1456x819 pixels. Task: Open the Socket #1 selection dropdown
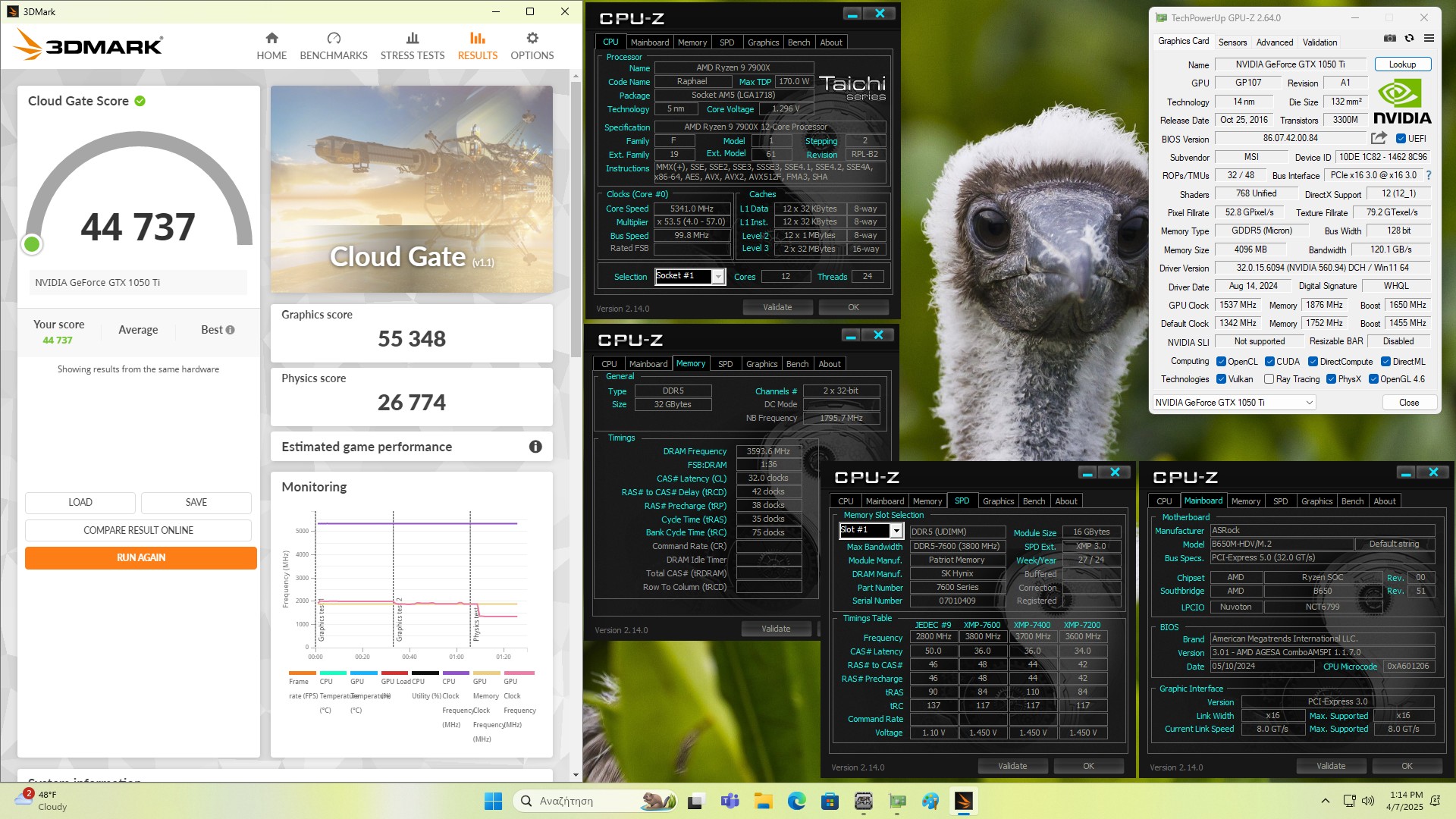(x=718, y=277)
